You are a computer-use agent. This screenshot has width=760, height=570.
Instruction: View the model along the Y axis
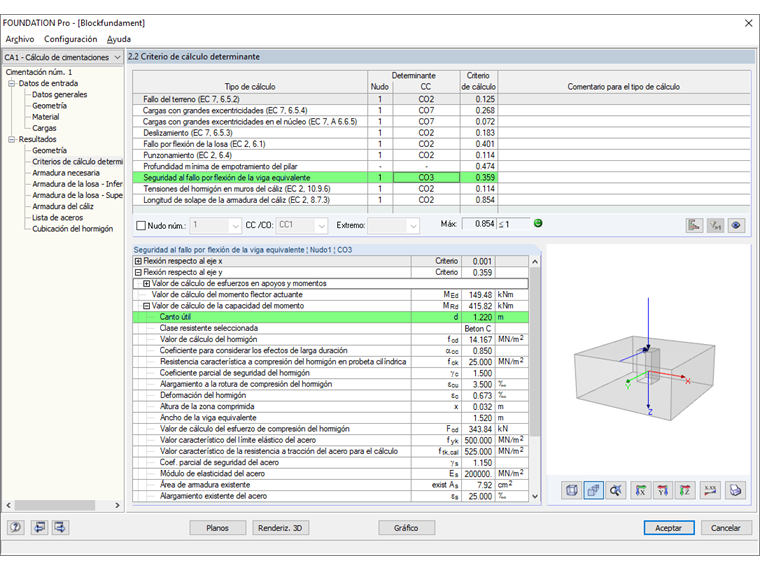coord(663,491)
